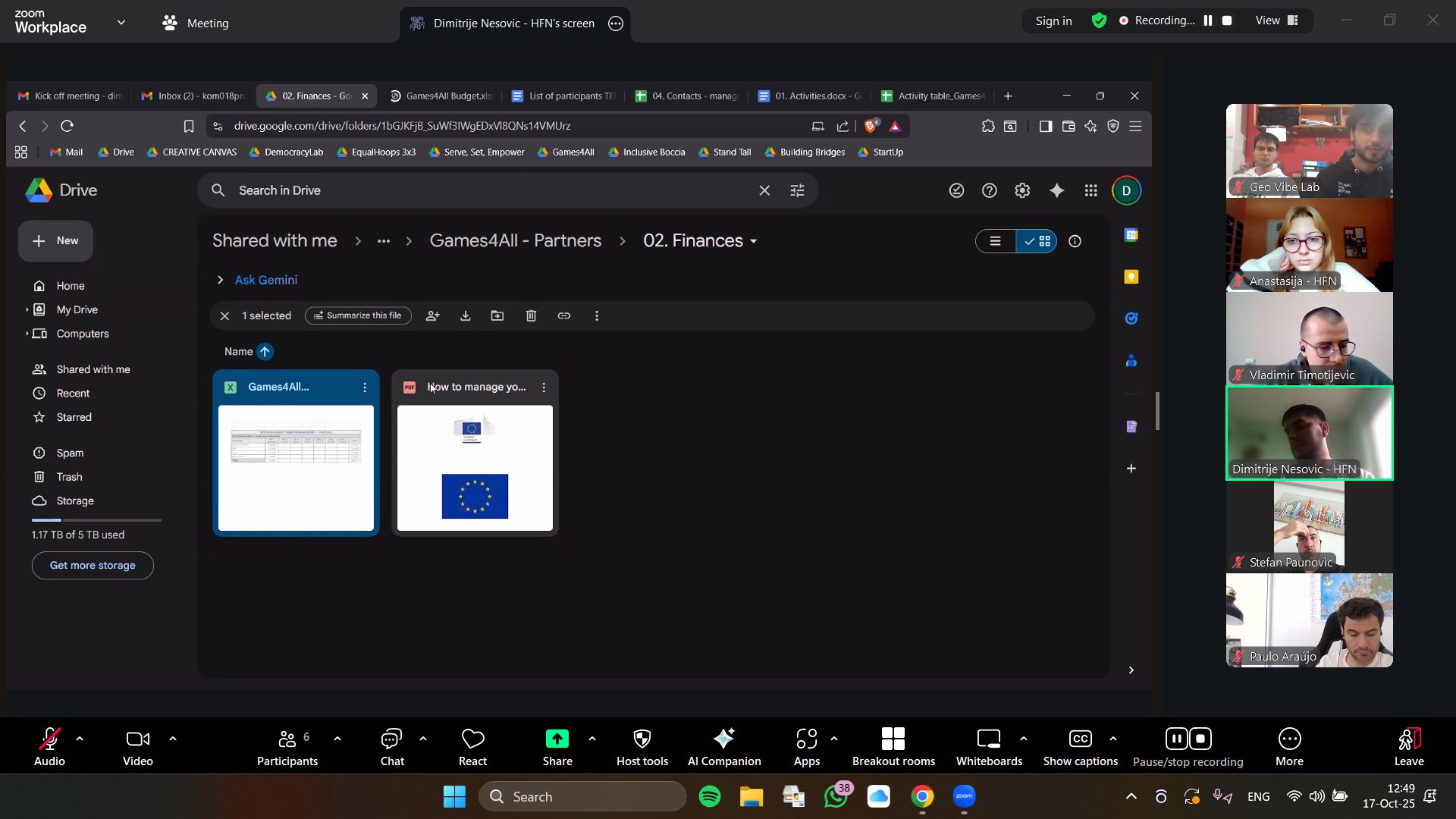Viewport: 1456px width, 819px height.
Task: Expand the Ask Gemini section
Action: [x=220, y=280]
